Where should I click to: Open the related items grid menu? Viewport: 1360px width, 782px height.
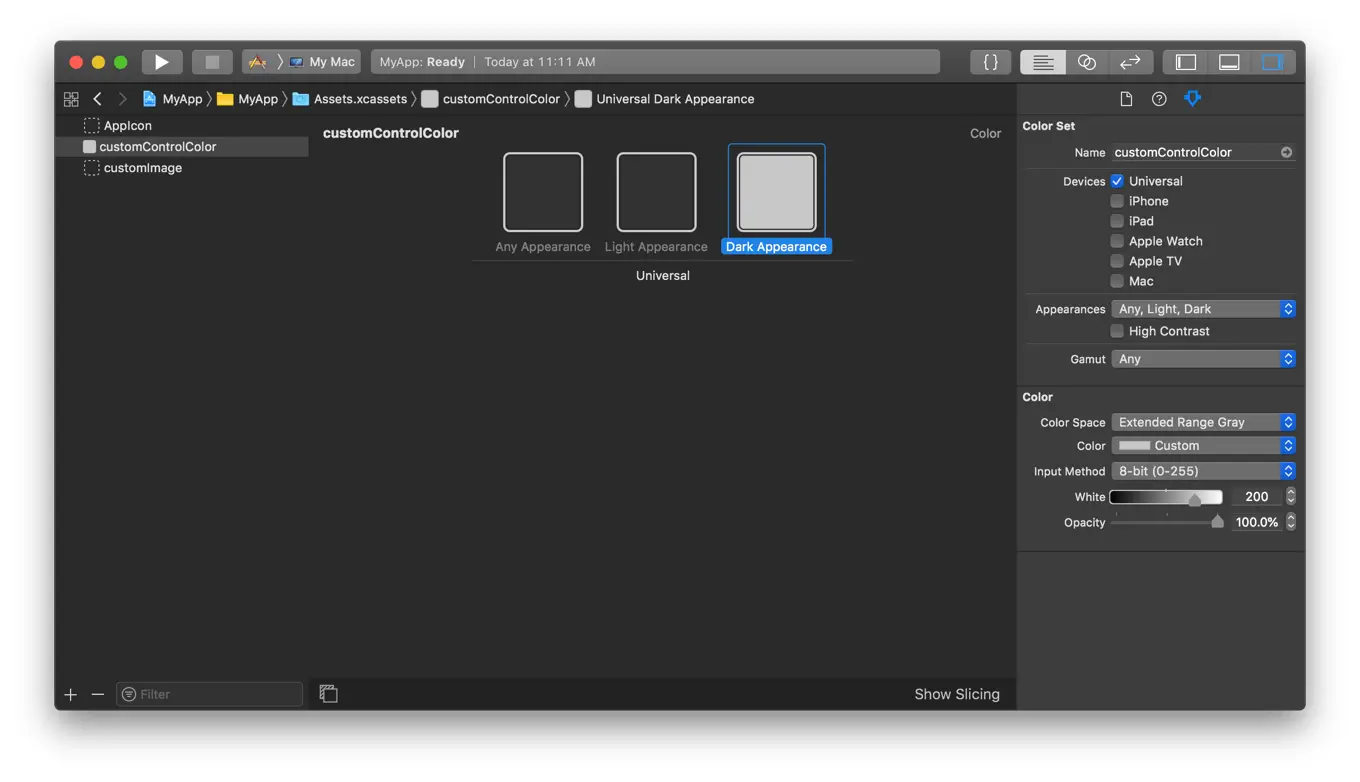pyautogui.click(x=71, y=99)
